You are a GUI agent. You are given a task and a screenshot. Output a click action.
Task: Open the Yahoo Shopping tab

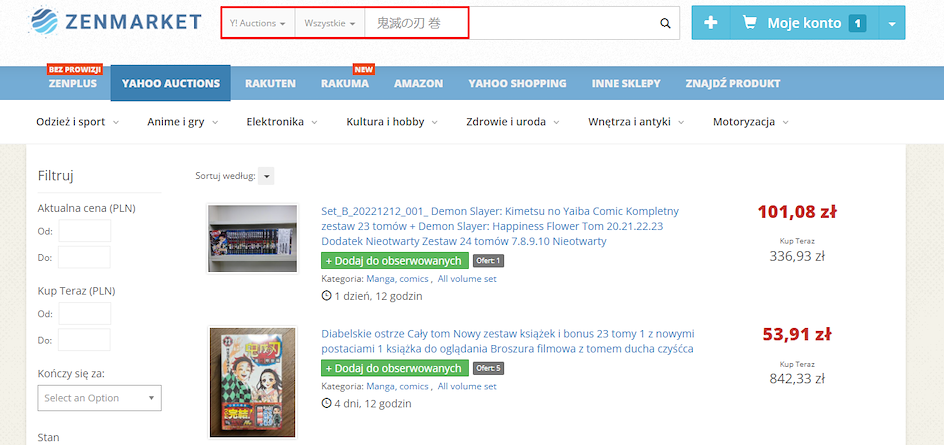[x=518, y=84]
